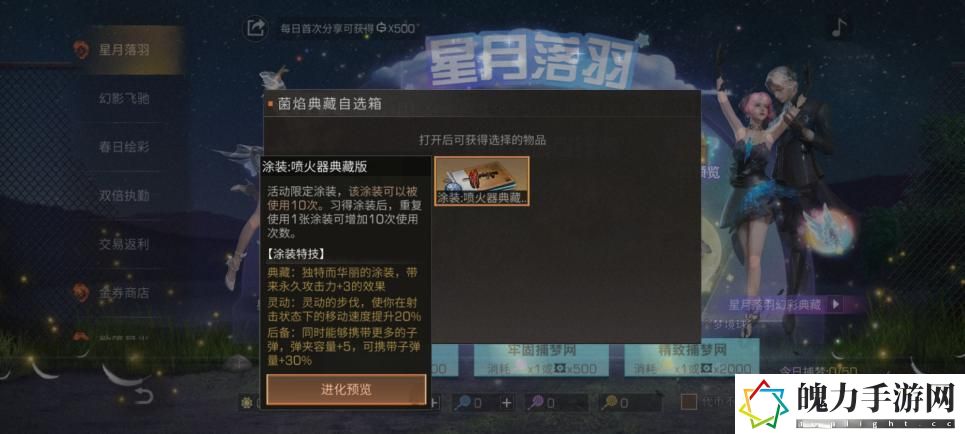Click the plus next to the blue net counter
This screenshot has height=434, width=965.
click(507, 403)
